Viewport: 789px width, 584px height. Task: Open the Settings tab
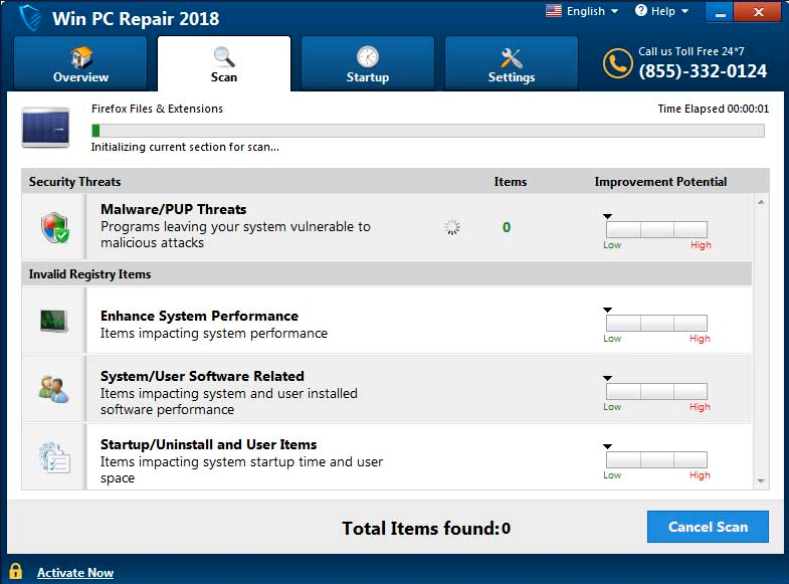pos(511,64)
